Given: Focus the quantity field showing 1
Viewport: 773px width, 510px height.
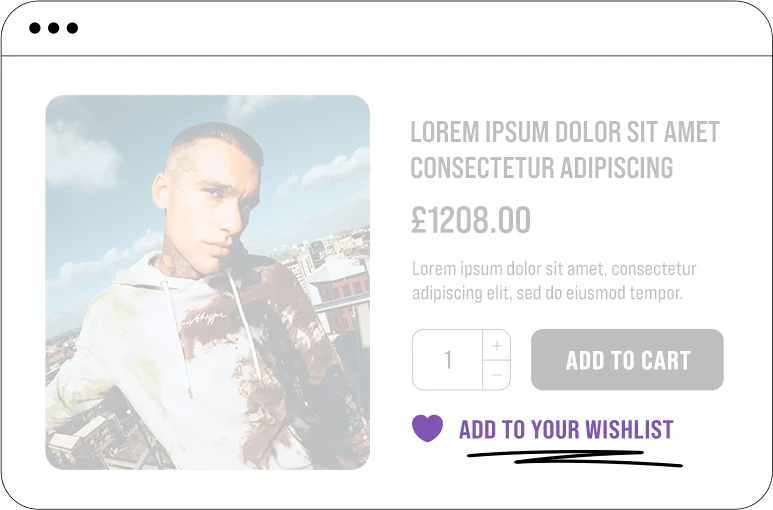Looking at the screenshot, I should tap(448, 360).
